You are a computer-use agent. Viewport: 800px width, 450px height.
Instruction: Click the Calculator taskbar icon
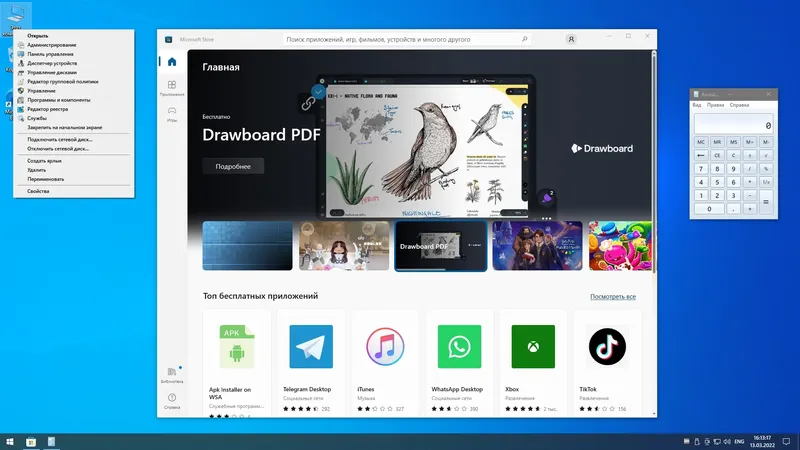point(52,442)
